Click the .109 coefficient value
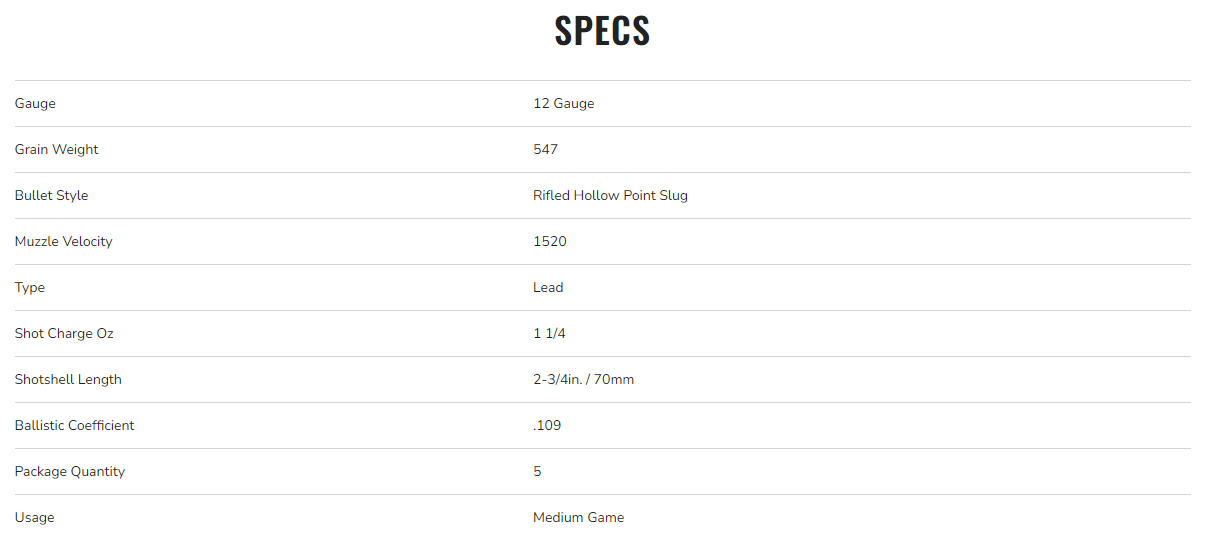Viewport: 1205px width, 536px height. point(547,426)
